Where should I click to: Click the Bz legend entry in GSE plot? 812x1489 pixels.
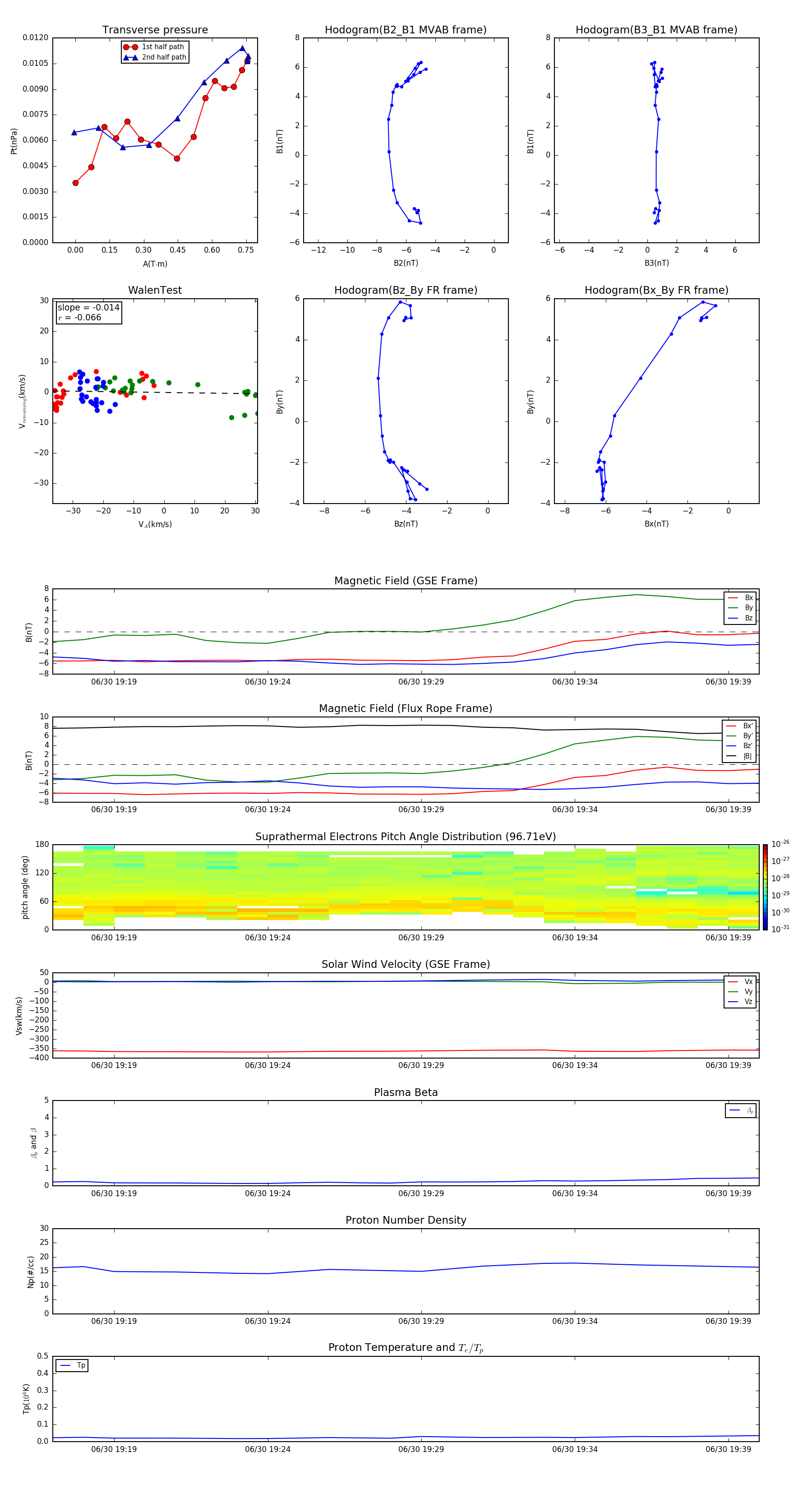click(740, 619)
